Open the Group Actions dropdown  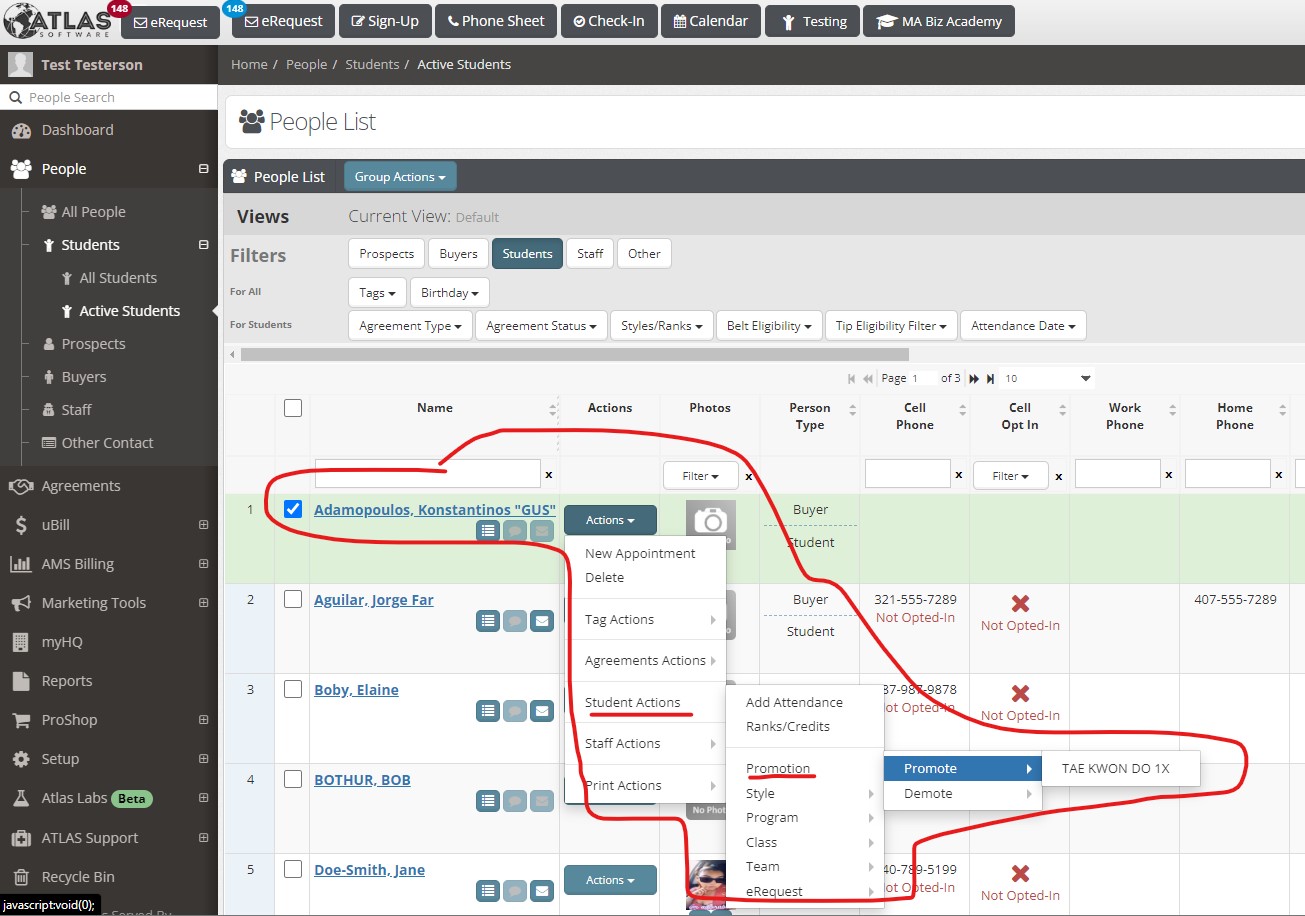[x=400, y=177]
